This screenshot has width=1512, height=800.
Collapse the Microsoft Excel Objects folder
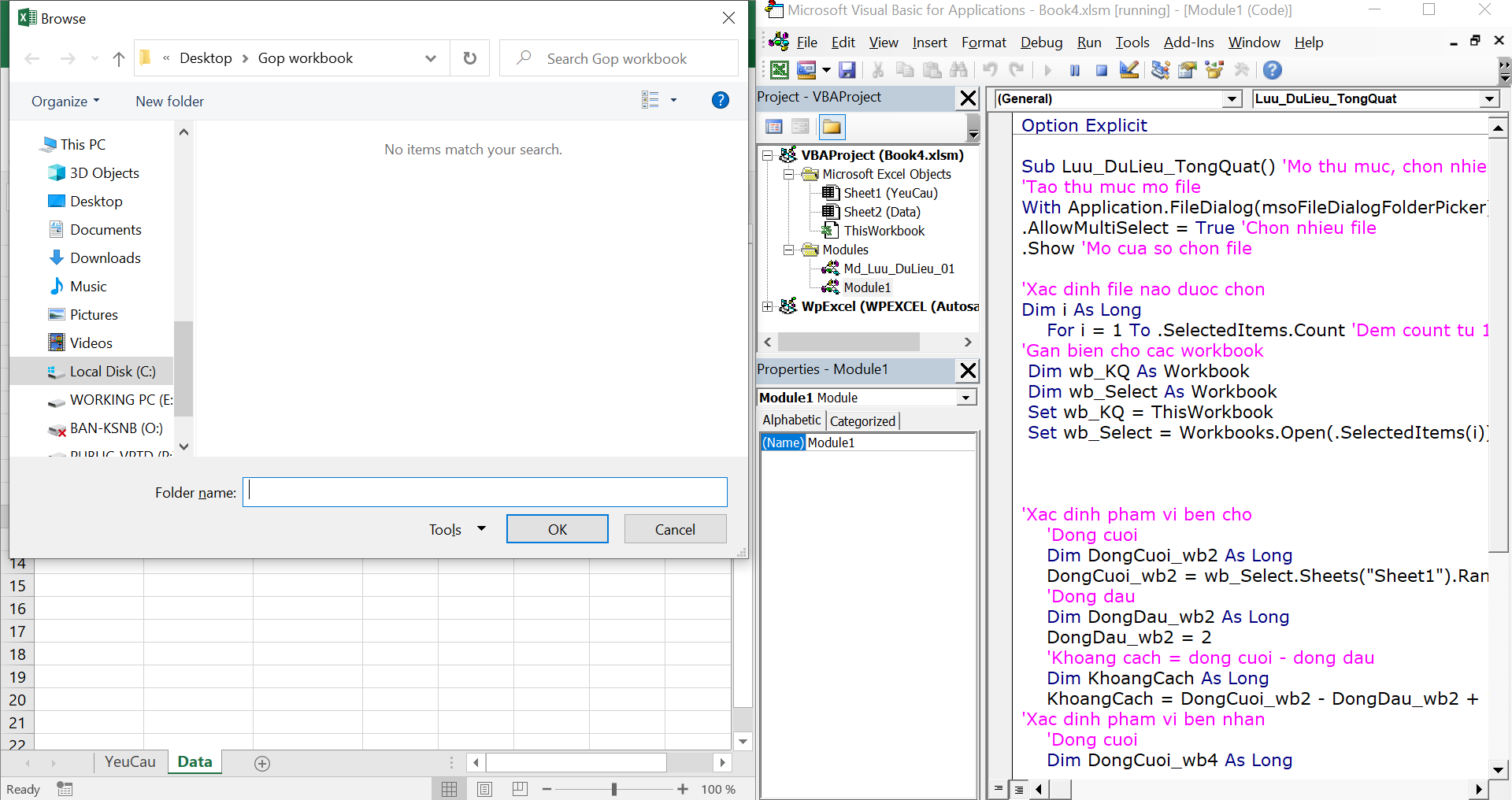788,174
